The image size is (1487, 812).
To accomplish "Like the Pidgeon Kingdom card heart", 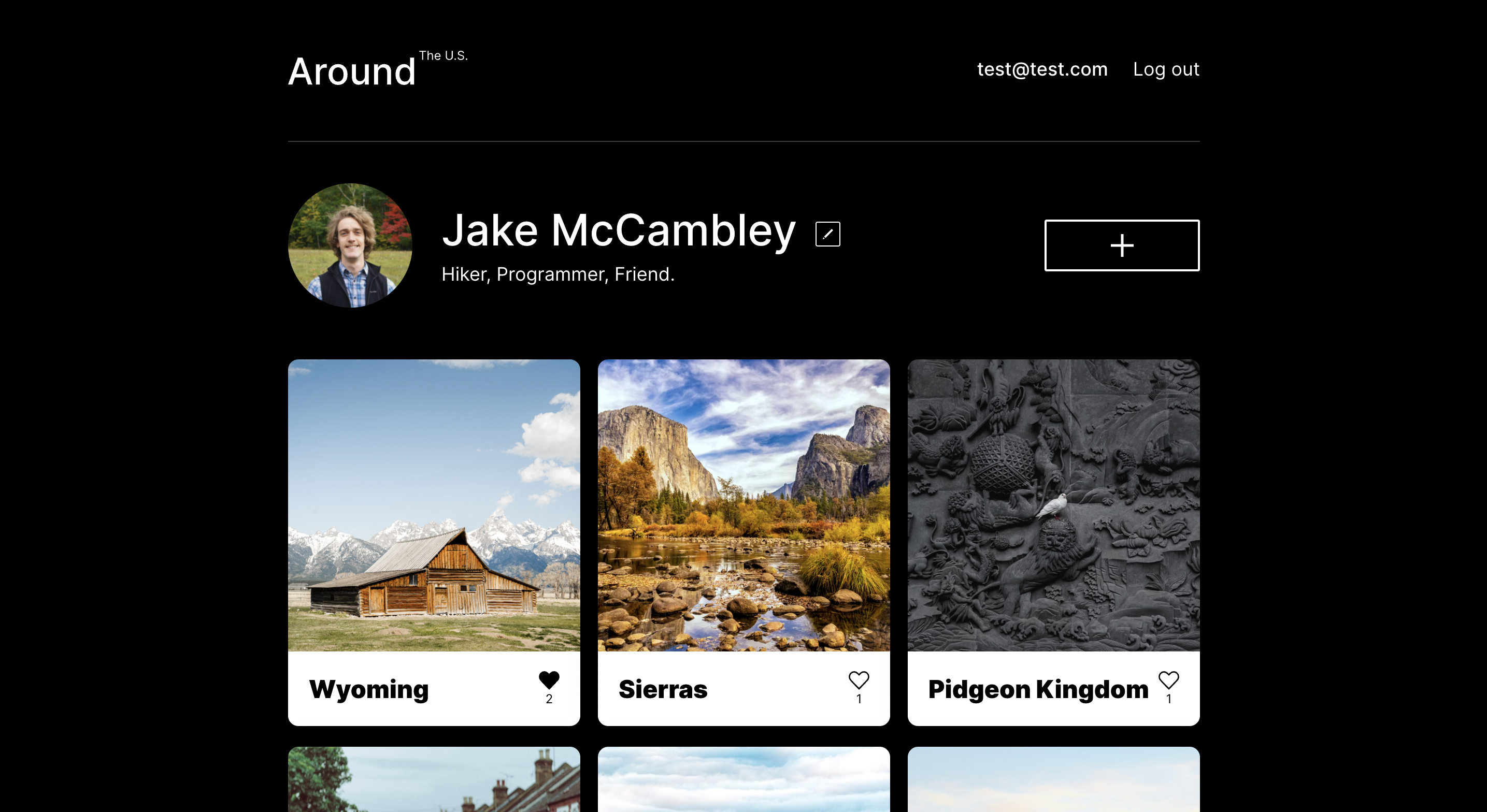I will tap(1168, 680).
